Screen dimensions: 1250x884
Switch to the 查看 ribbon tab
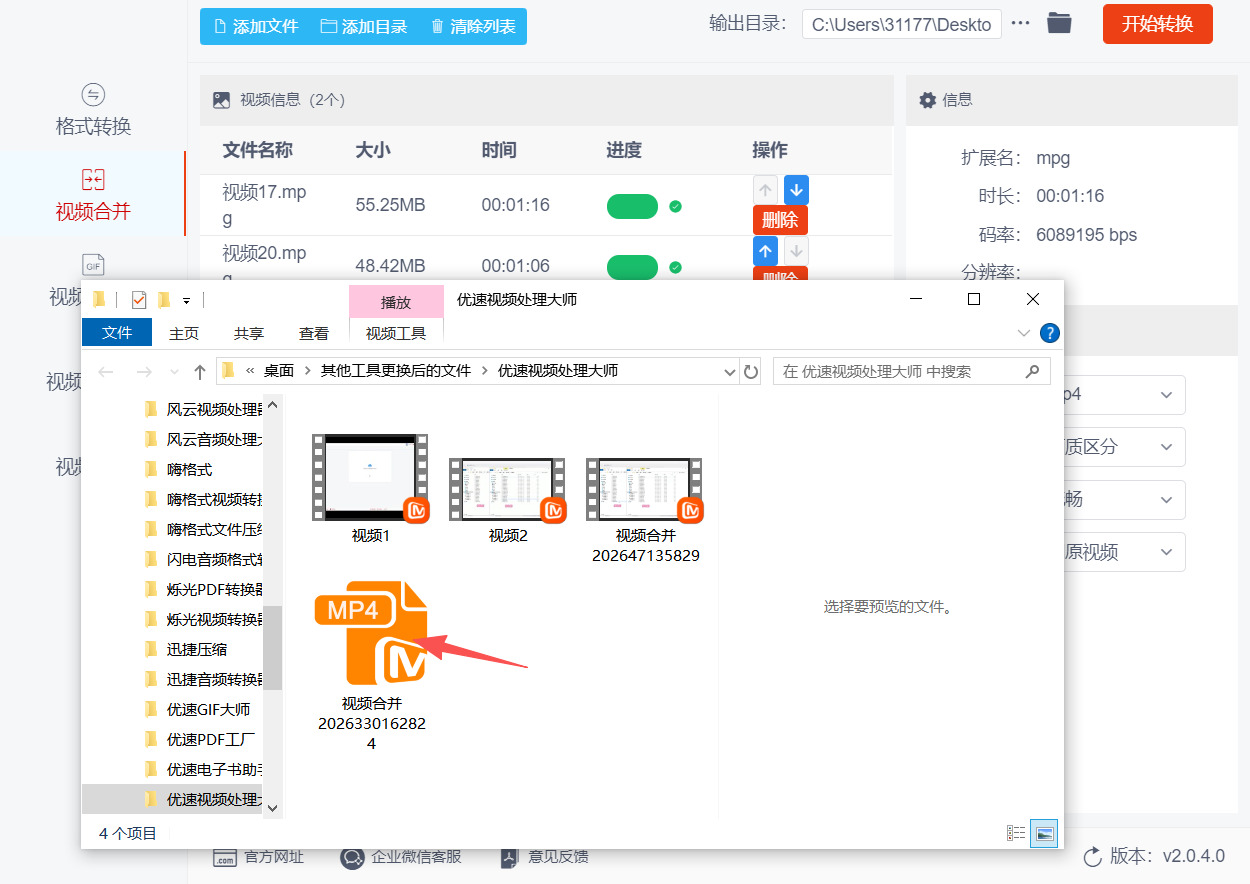(x=313, y=333)
